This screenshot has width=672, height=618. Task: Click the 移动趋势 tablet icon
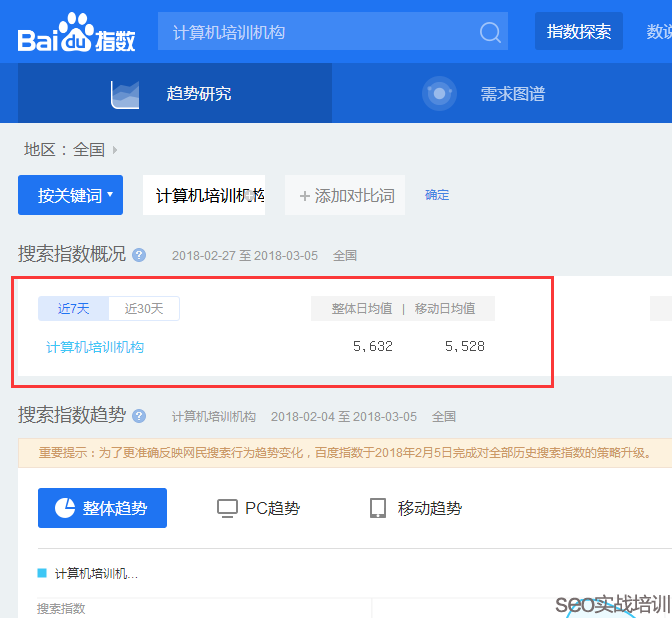pos(378,508)
